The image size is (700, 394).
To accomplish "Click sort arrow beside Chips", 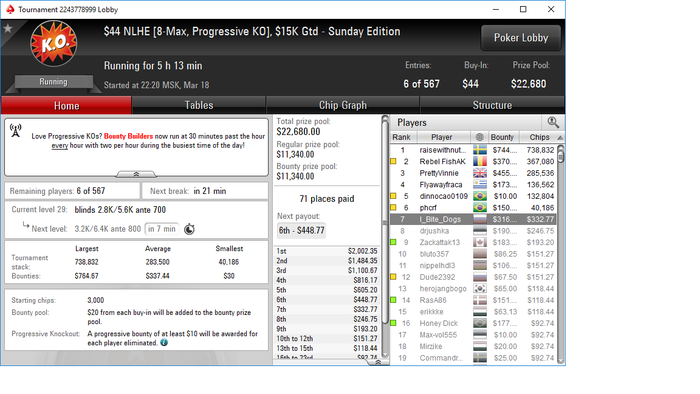I will 560,137.
